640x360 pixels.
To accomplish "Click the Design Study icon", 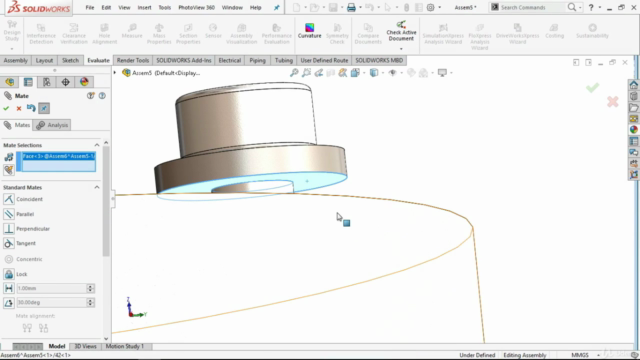I will [x=12, y=31].
